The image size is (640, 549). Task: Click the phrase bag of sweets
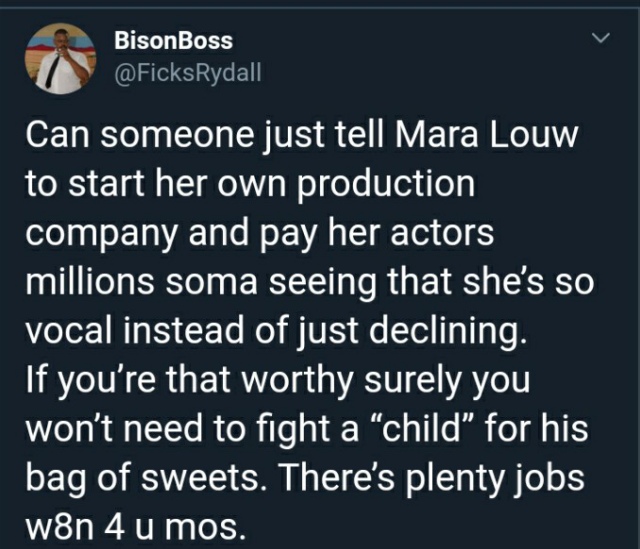(143, 479)
